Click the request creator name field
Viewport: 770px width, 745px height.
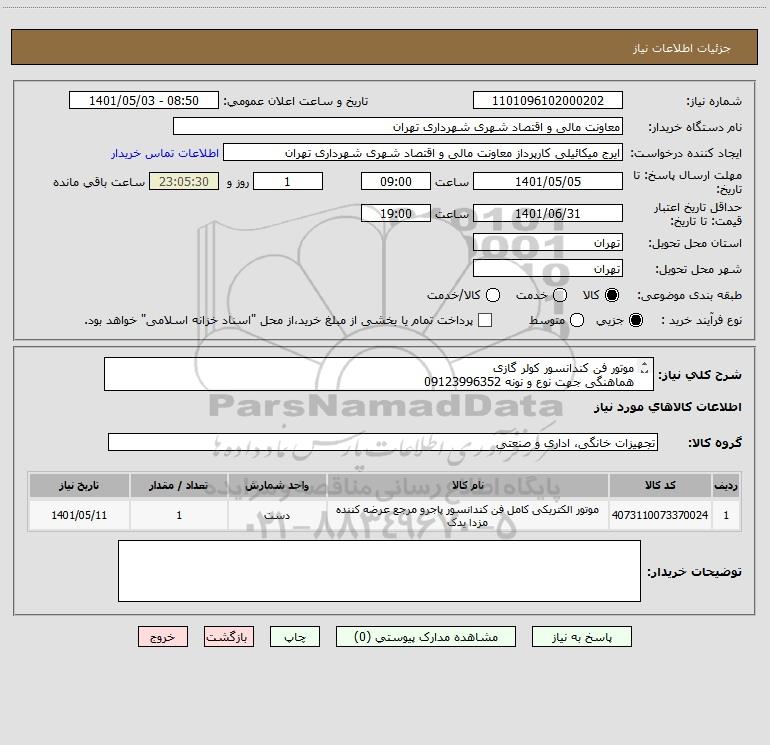coord(423,153)
